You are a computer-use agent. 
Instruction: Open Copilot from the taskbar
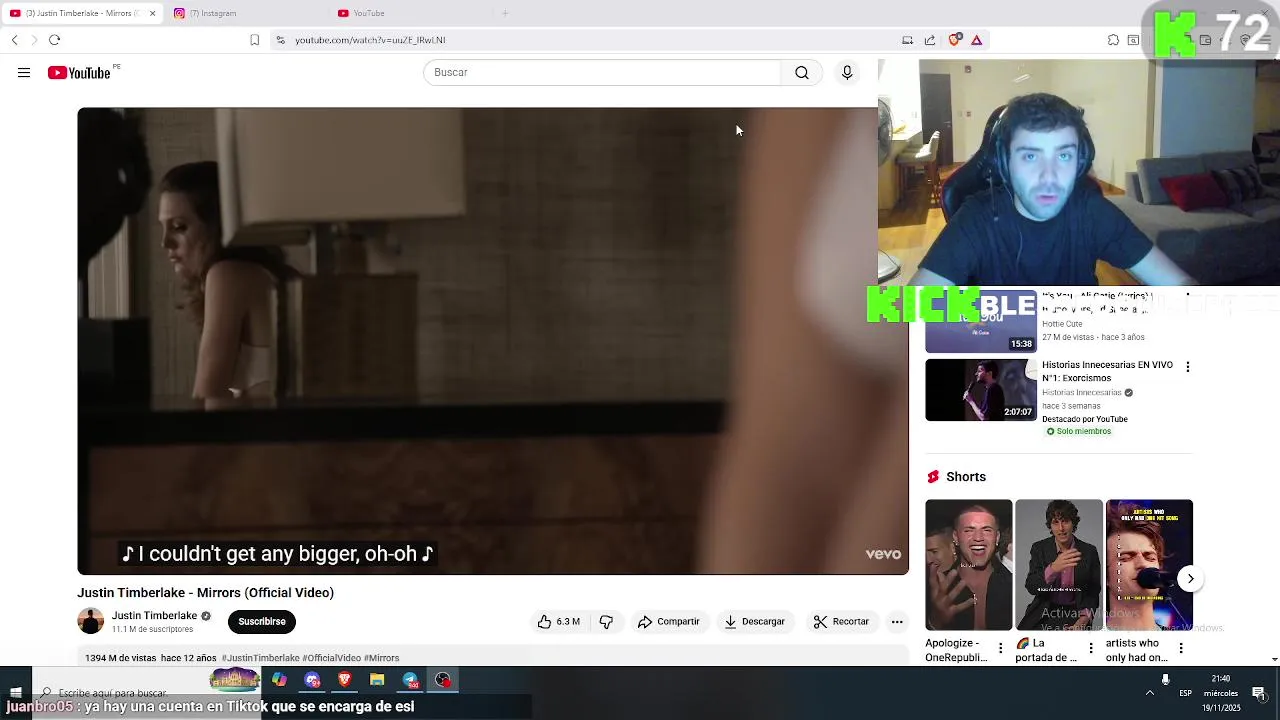pyautogui.click(x=279, y=680)
